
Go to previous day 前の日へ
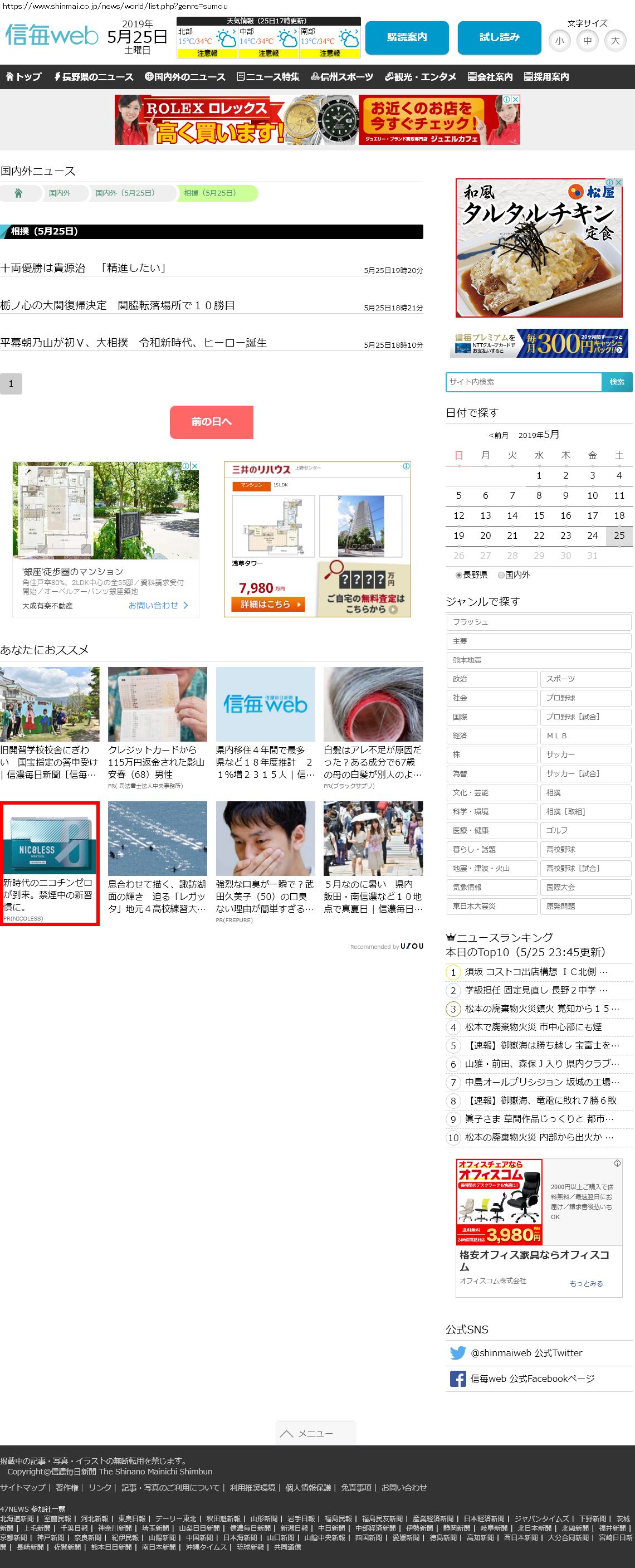point(212,422)
